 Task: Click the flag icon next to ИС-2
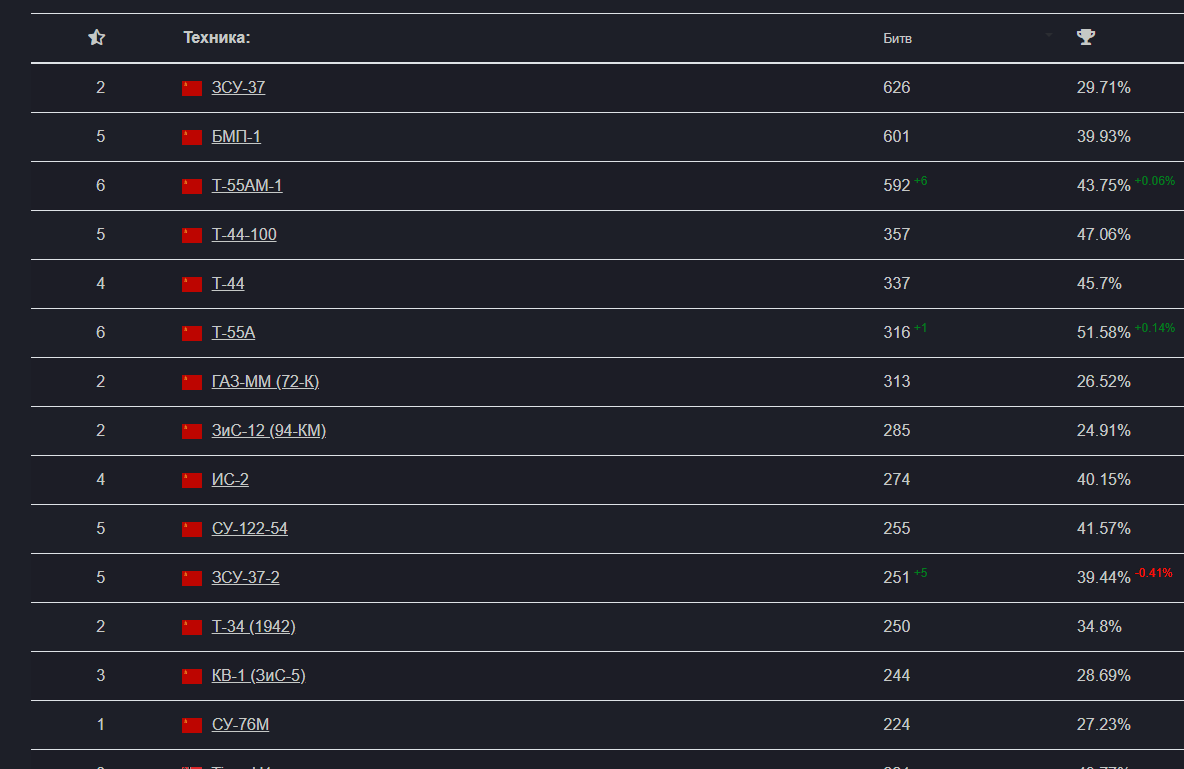192,480
